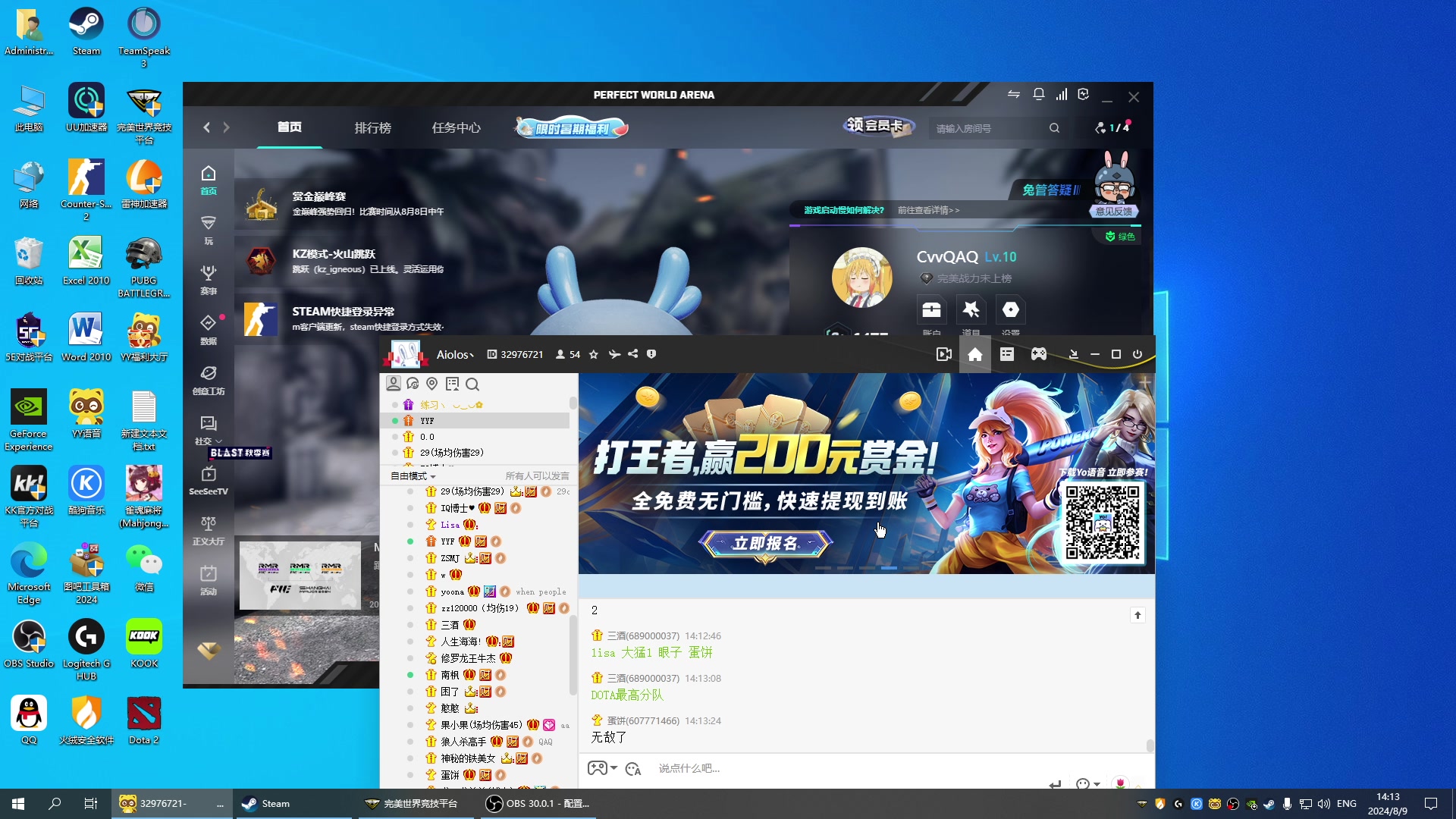Click the network signal bars icon in arena title bar
The image size is (1456, 819).
[1062, 95]
